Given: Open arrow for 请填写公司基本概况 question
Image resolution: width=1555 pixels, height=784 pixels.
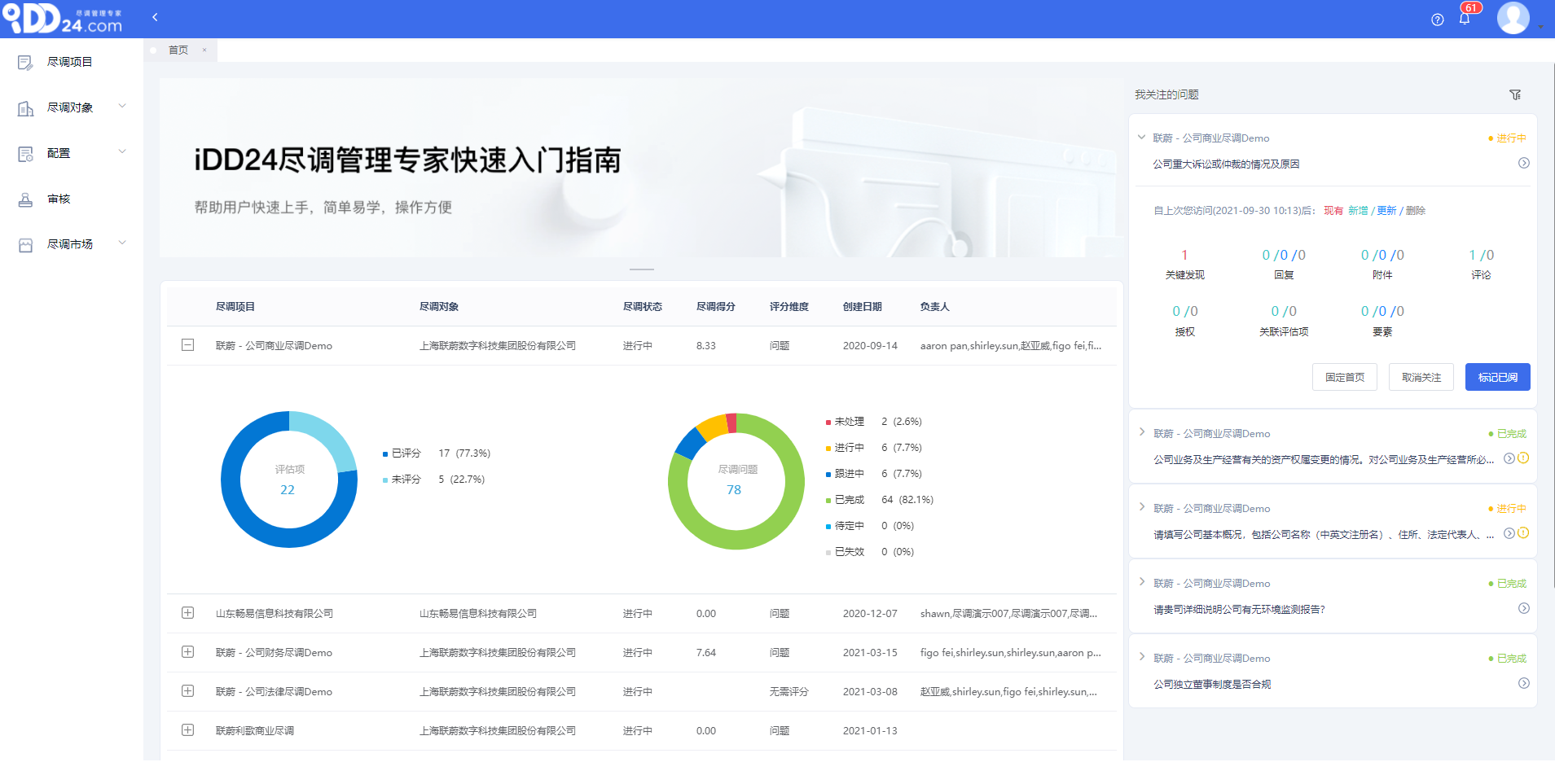Looking at the screenshot, I should point(1509,533).
